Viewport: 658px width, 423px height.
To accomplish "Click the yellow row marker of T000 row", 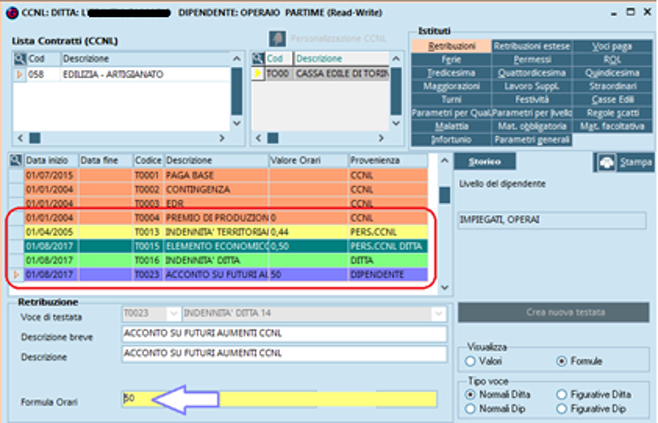I will tap(258, 74).
